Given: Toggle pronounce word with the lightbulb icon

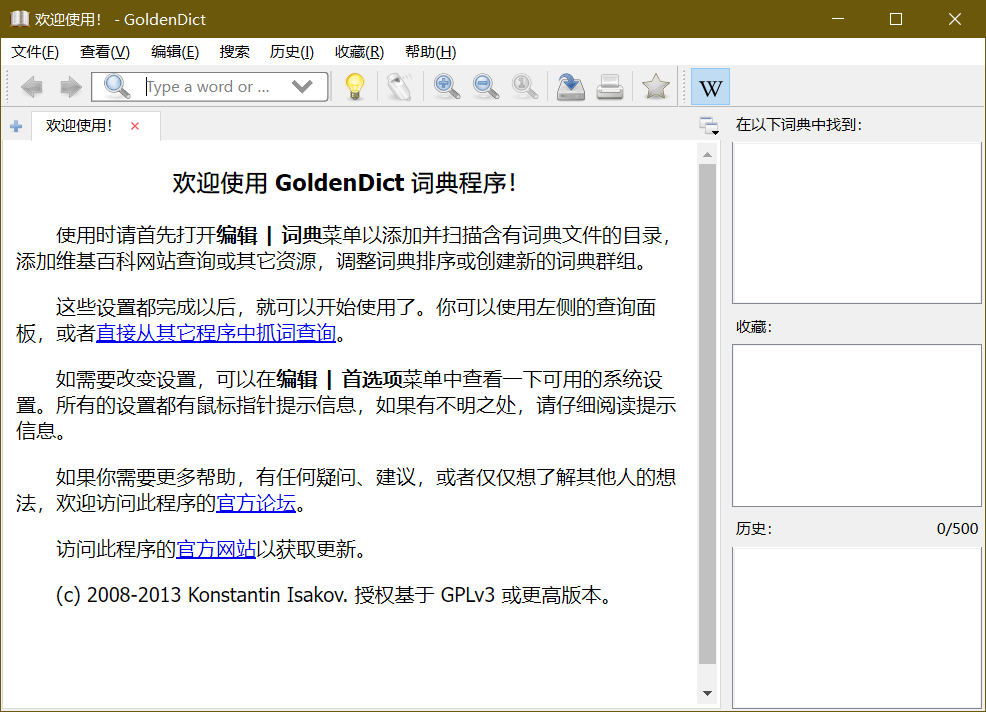Looking at the screenshot, I should click(354, 86).
